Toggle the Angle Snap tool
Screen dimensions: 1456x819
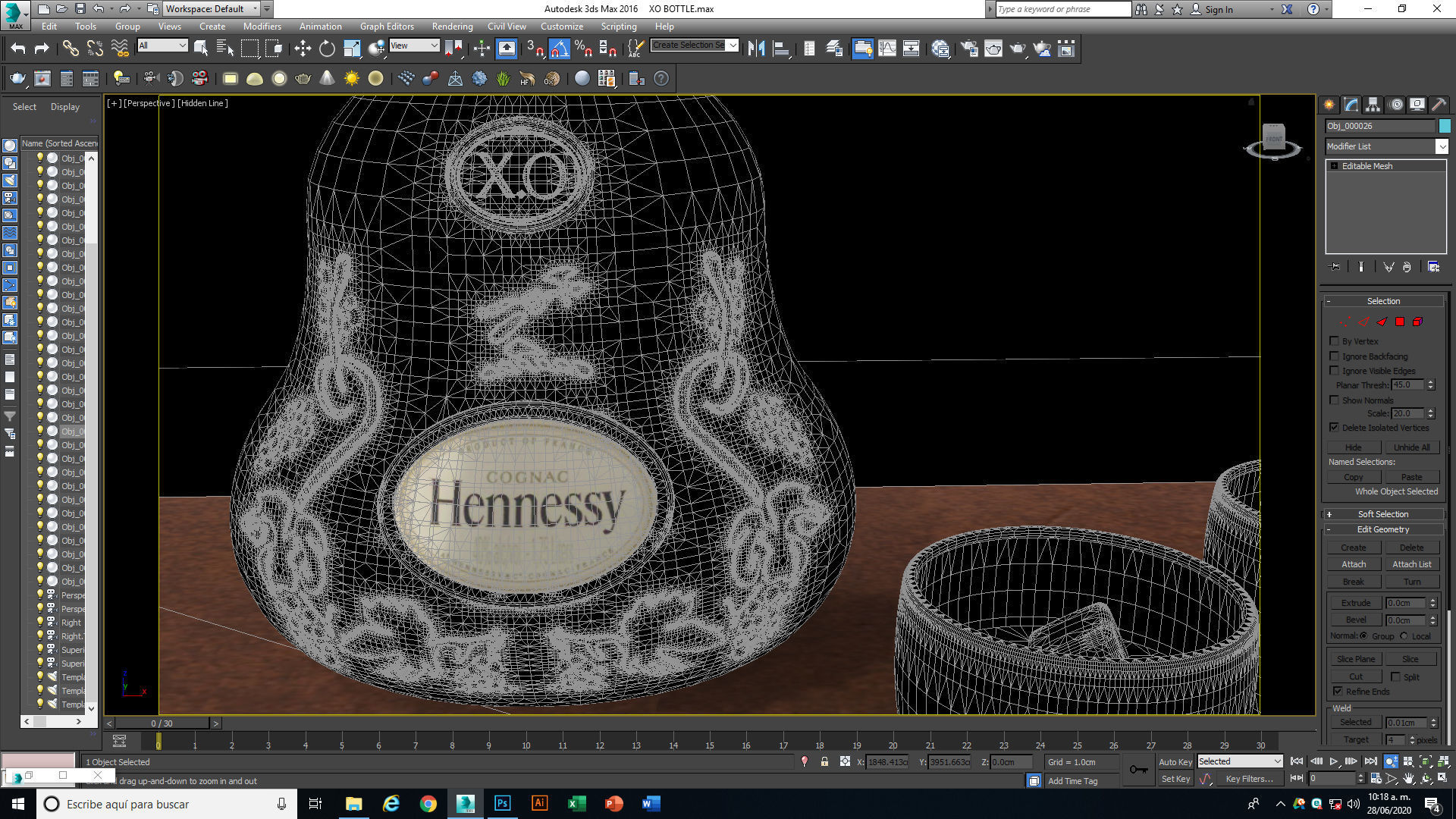pos(559,49)
